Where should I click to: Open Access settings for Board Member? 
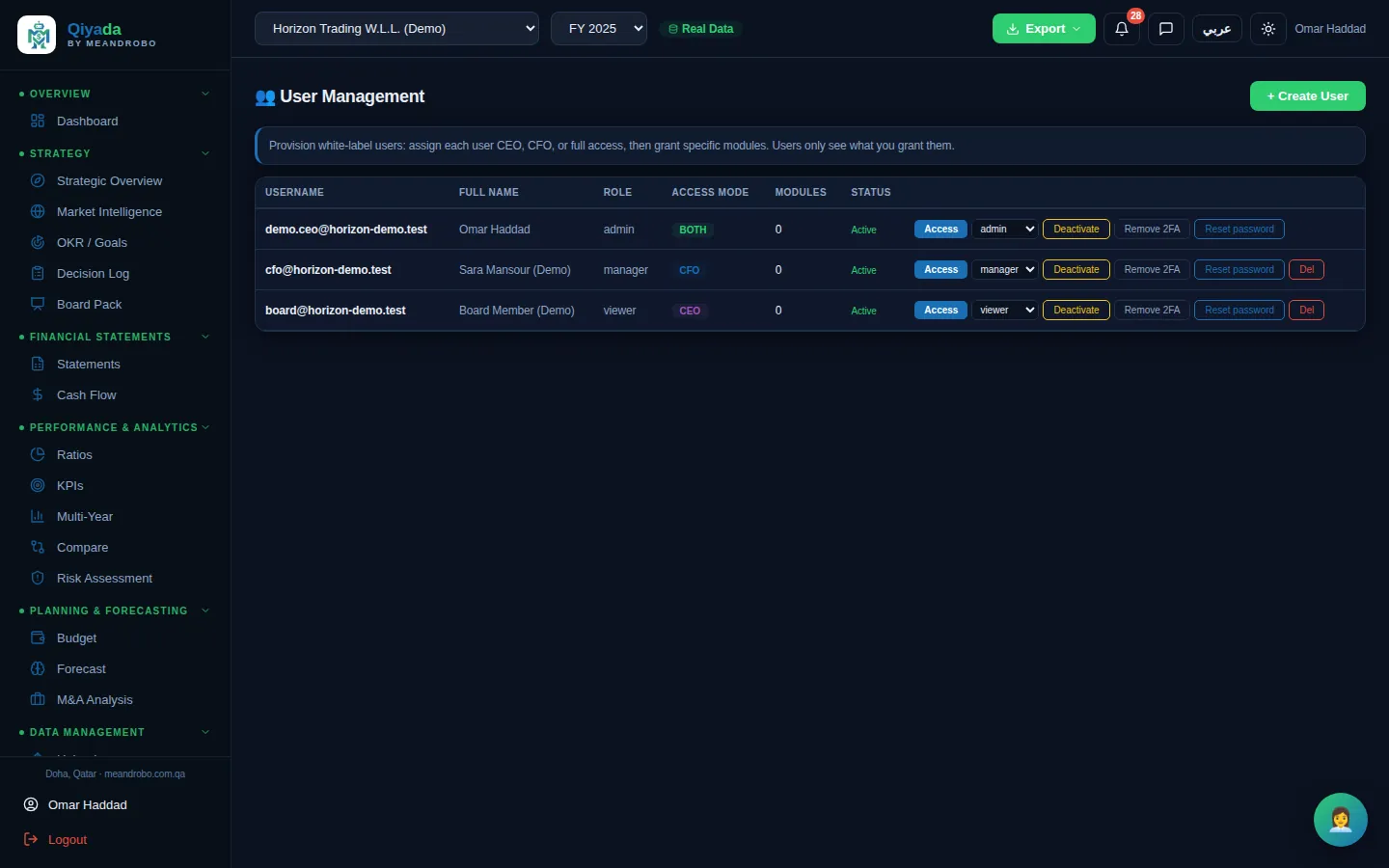pyautogui.click(x=940, y=311)
